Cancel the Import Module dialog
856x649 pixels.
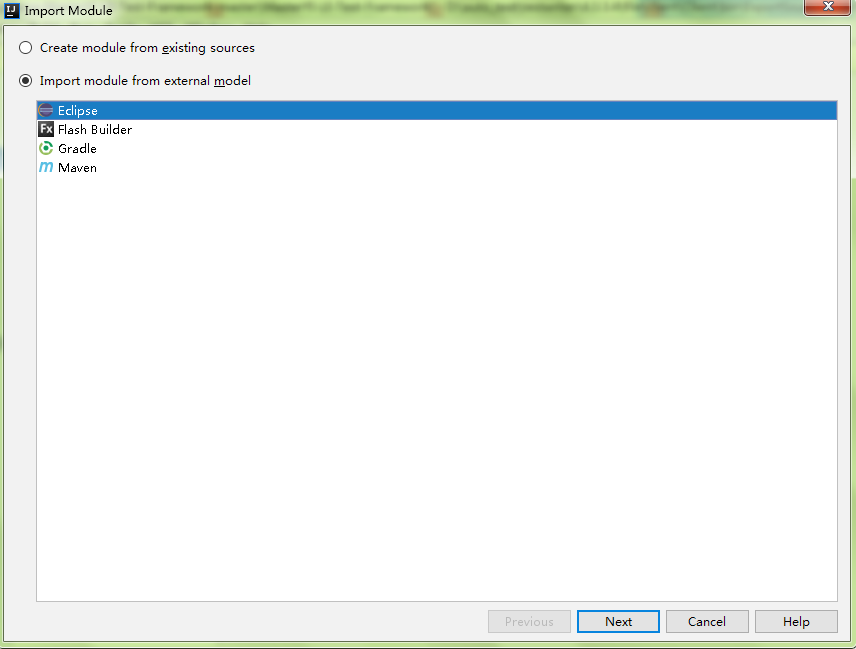point(707,622)
